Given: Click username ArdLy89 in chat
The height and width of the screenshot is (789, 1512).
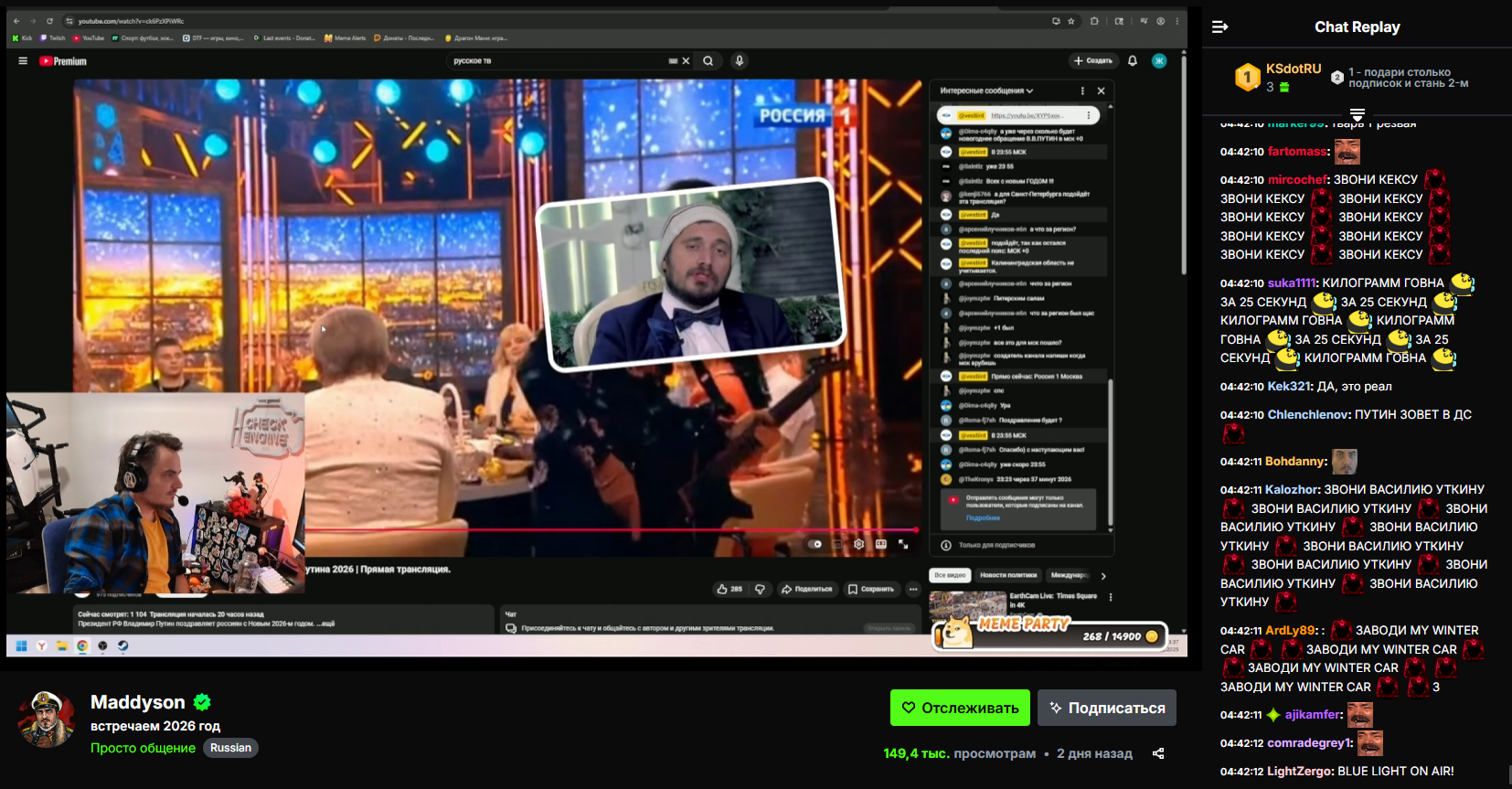Looking at the screenshot, I should 1290,631.
